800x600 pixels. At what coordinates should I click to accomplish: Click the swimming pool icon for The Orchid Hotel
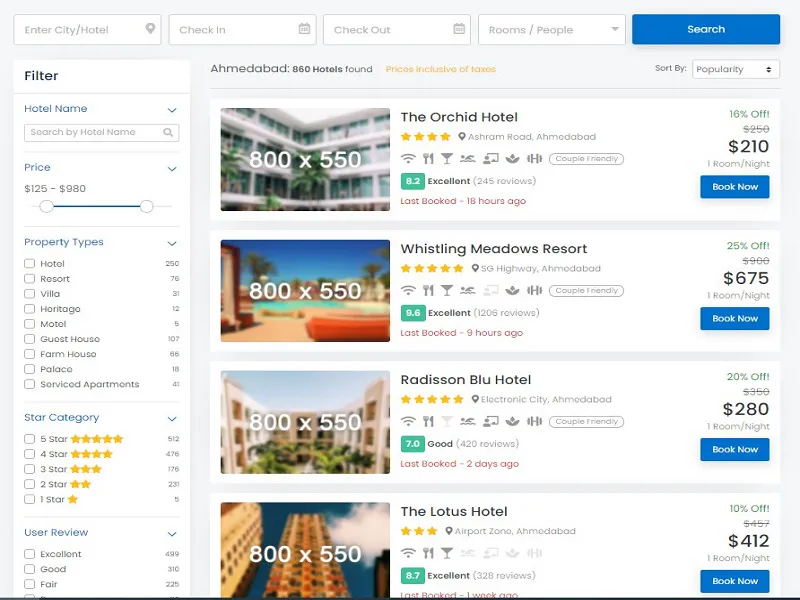(x=467, y=159)
